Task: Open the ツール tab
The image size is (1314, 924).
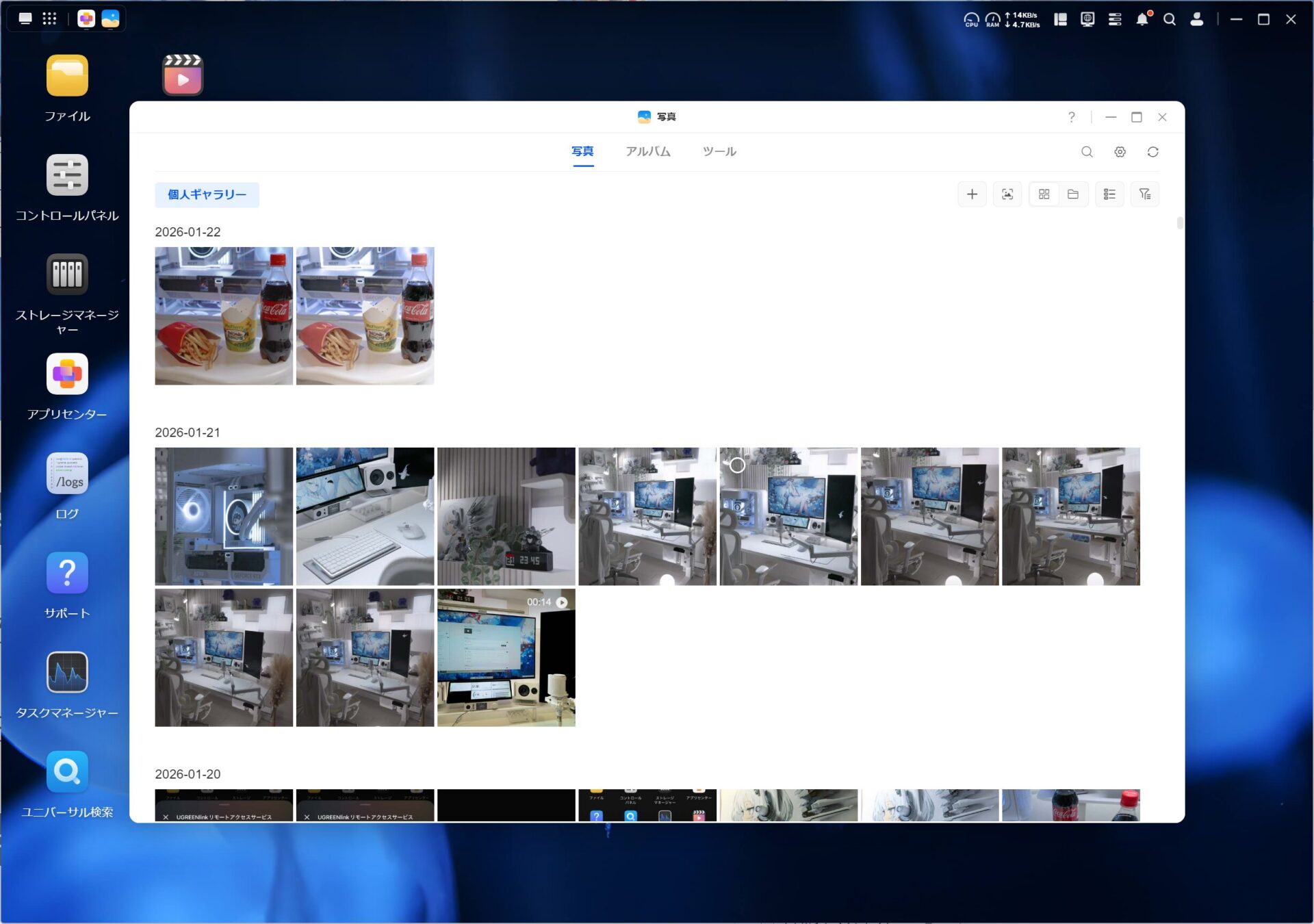Action: click(719, 151)
